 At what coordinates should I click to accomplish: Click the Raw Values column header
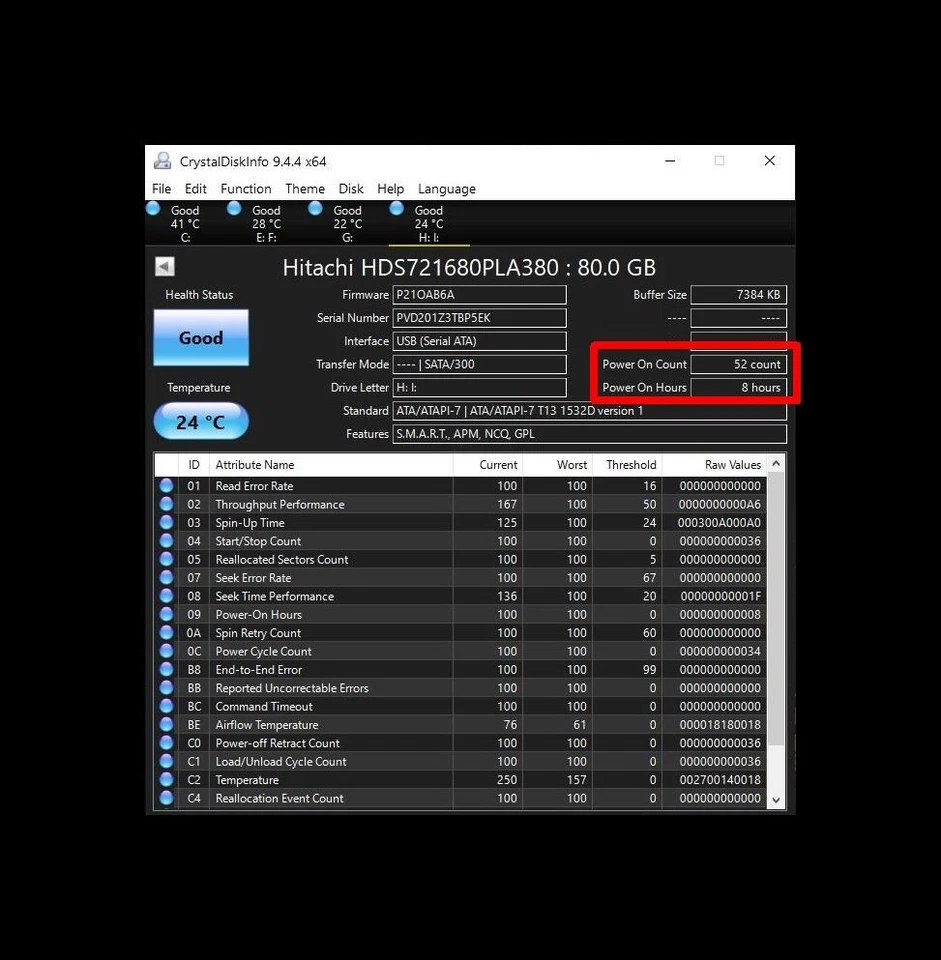tap(714, 465)
